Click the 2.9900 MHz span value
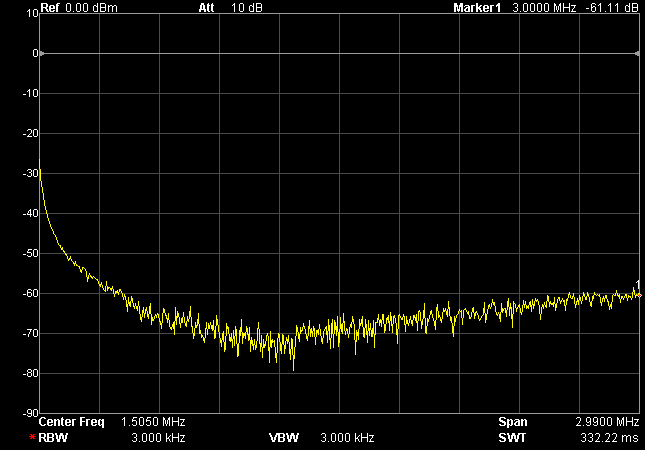The height and width of the screenshot is (450, 645). point(607,422)
